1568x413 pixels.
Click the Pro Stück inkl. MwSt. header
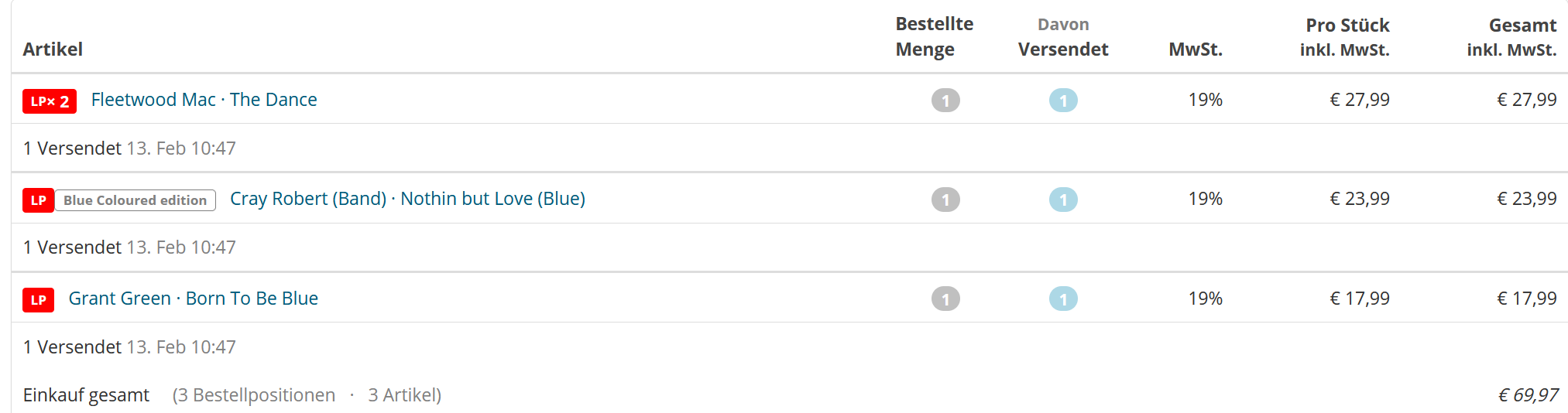pos(1345,37)
